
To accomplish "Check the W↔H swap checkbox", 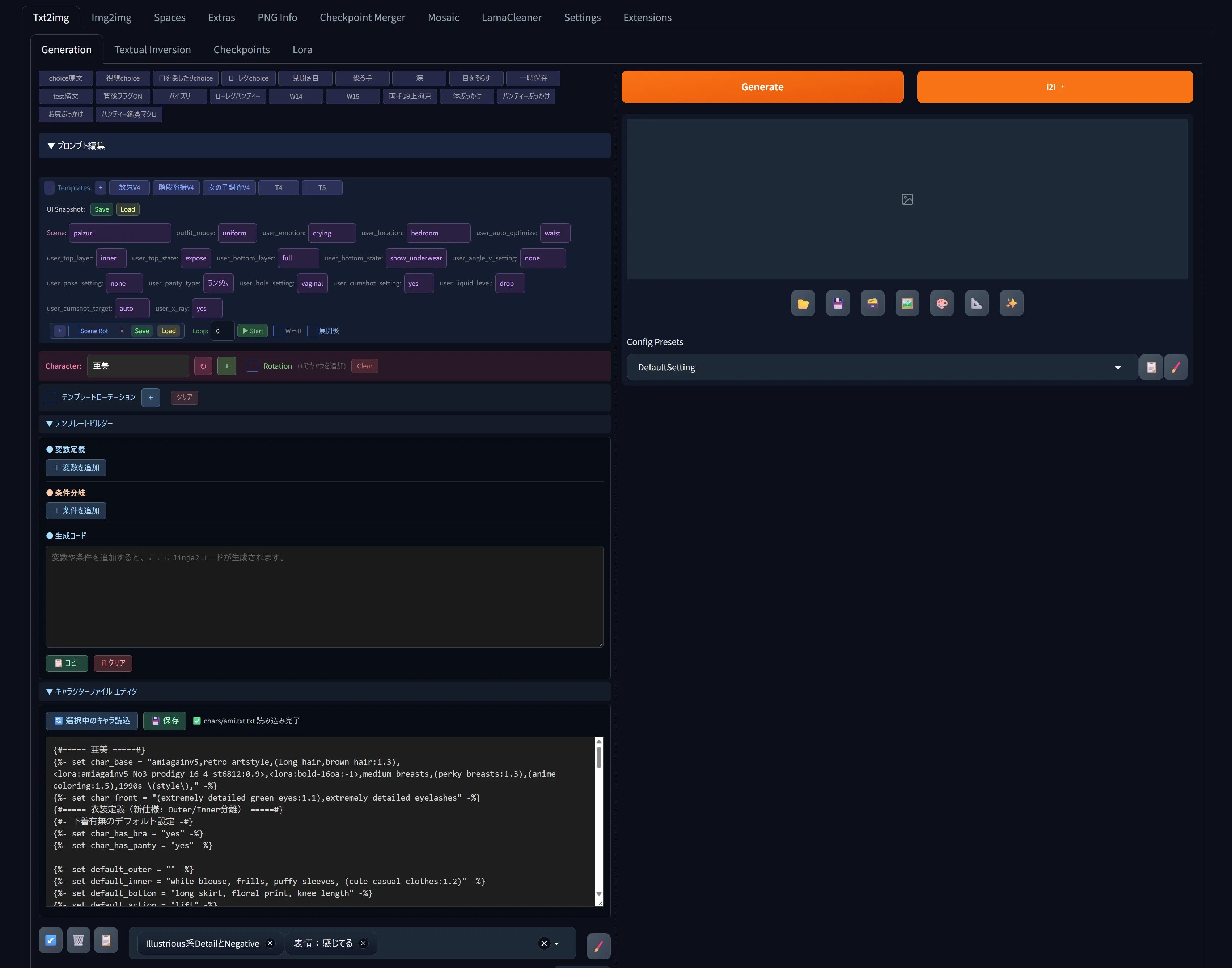I will tap(278, 331).
